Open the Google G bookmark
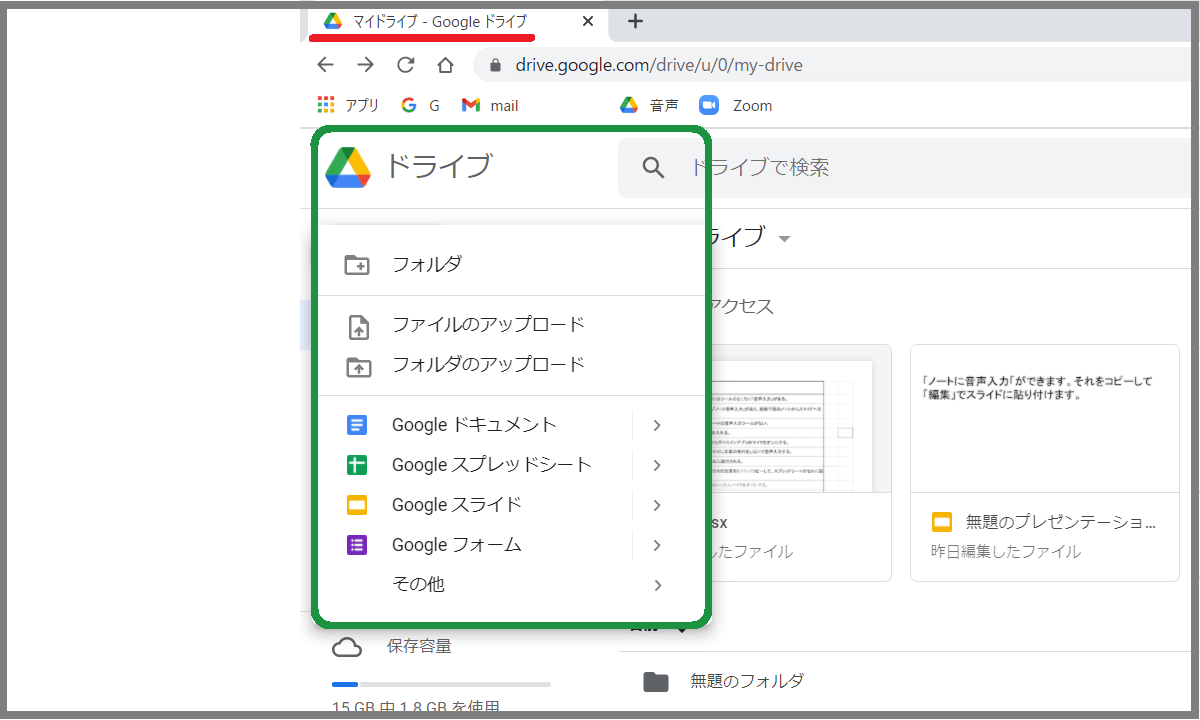Screen dimensions: 1200x720 coord(420,105)
